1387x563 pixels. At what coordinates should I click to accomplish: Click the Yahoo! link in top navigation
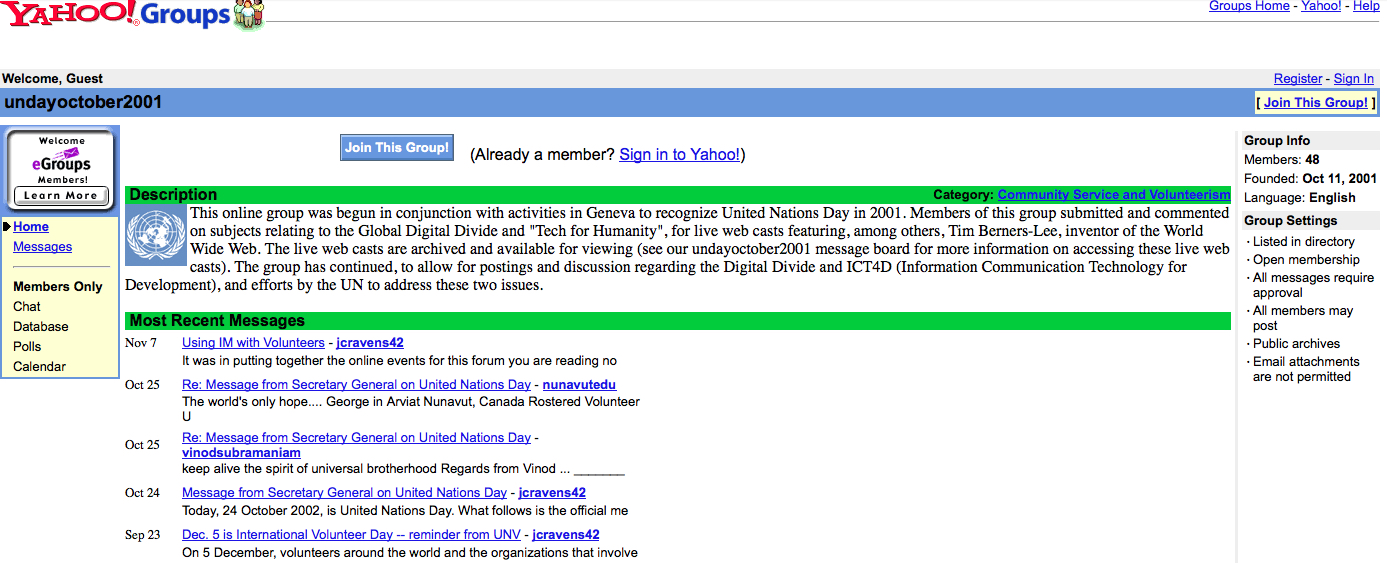click(x=1321, y=6)
